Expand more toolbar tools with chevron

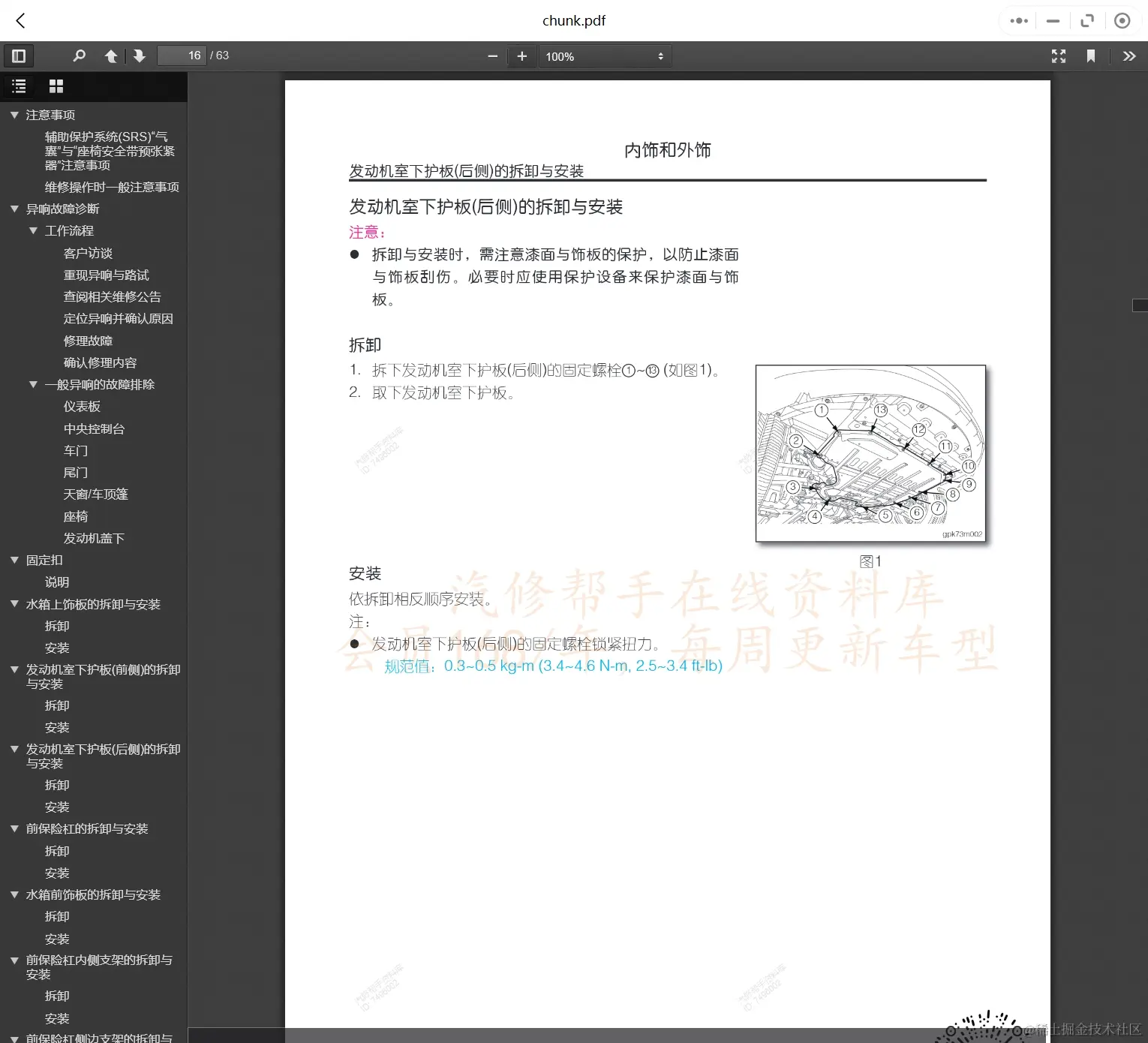[x=1129, y=56]
